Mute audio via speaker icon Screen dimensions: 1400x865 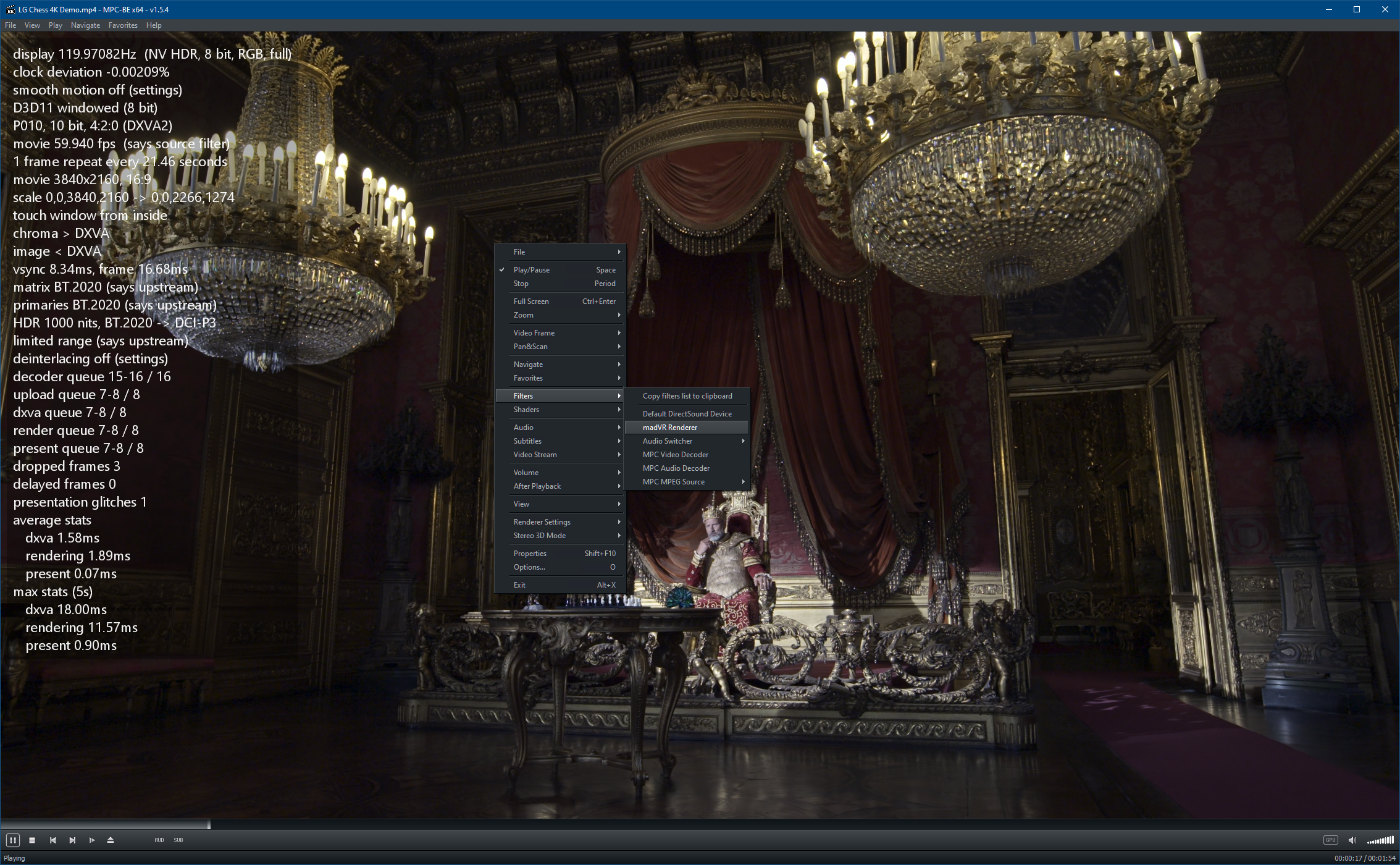(1352, 840)
